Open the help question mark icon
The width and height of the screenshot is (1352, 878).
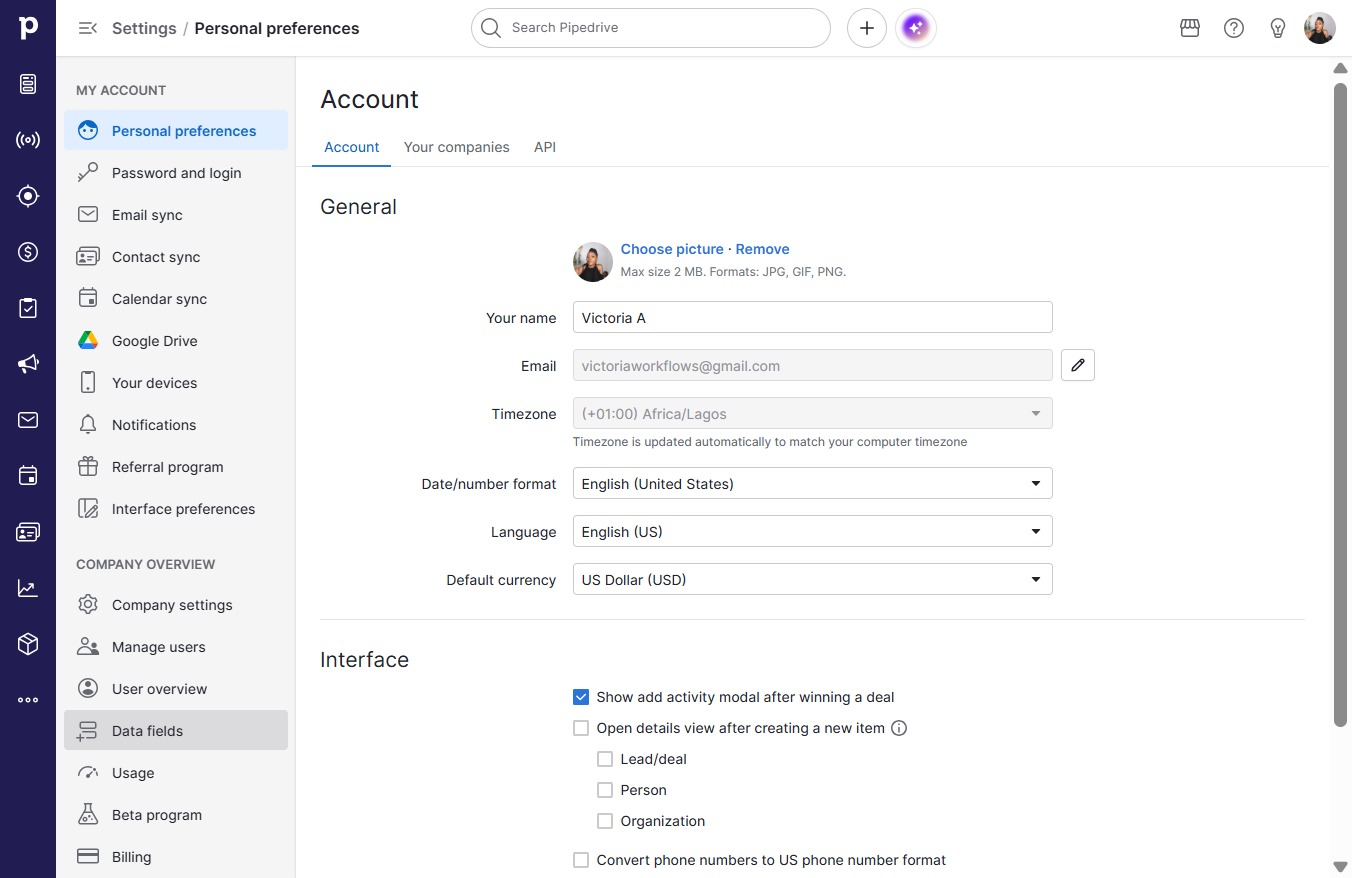pos(1234,28)
